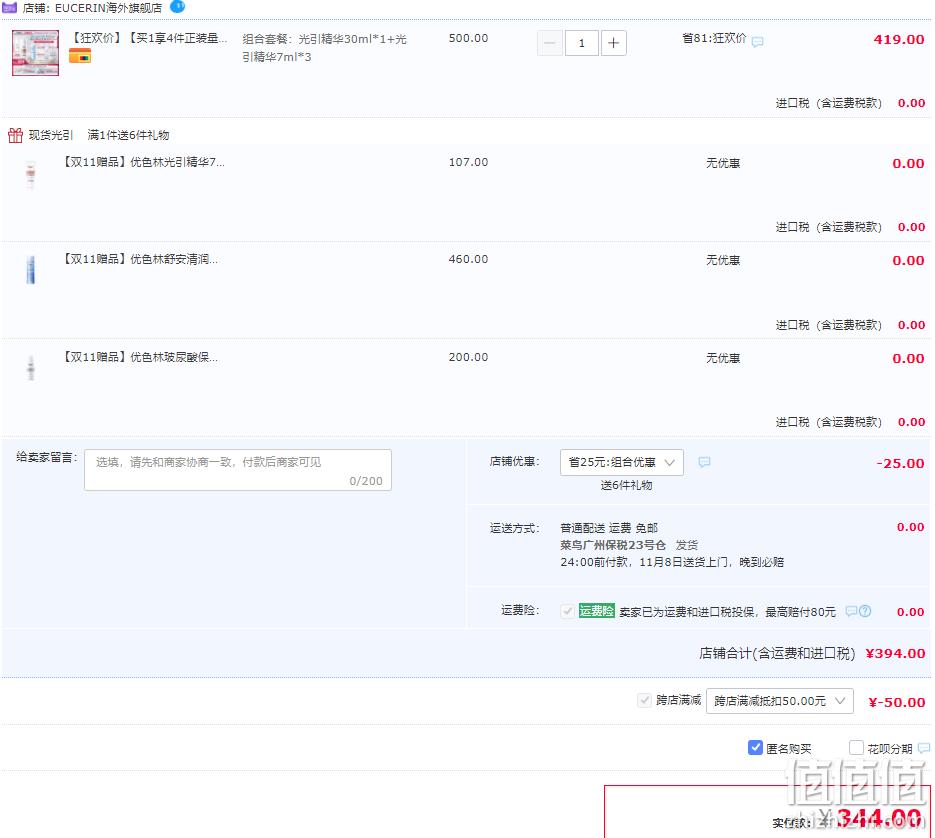935x838 pixels.
Task: Open the 【双11赠品】优色林舒安清润 link
Action: point(140,259)
